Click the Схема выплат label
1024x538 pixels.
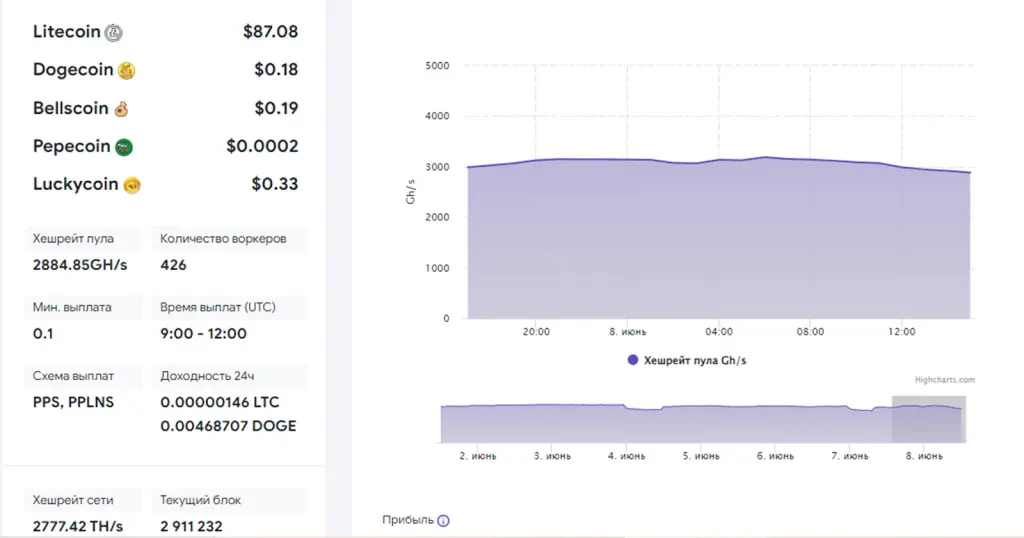coord(73,376)
